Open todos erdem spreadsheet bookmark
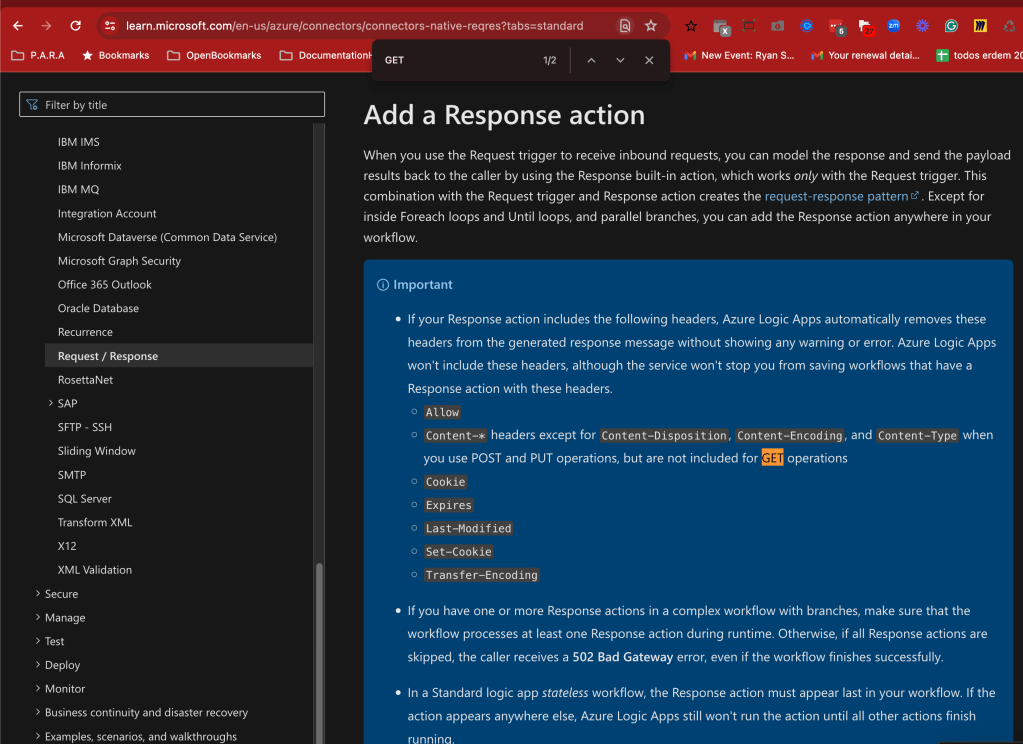Image resolution: width=1023 pixels, height=744 pixels. (979, 55)
